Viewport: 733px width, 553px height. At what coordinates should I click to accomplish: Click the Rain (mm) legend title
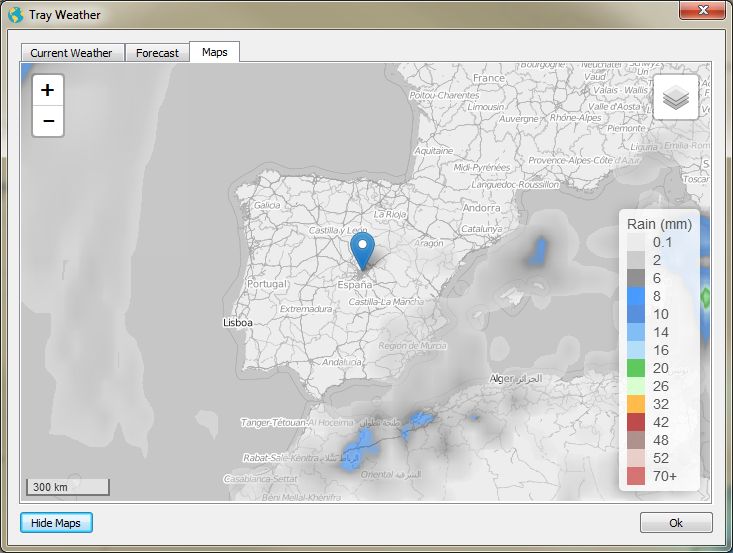[659, 224]
